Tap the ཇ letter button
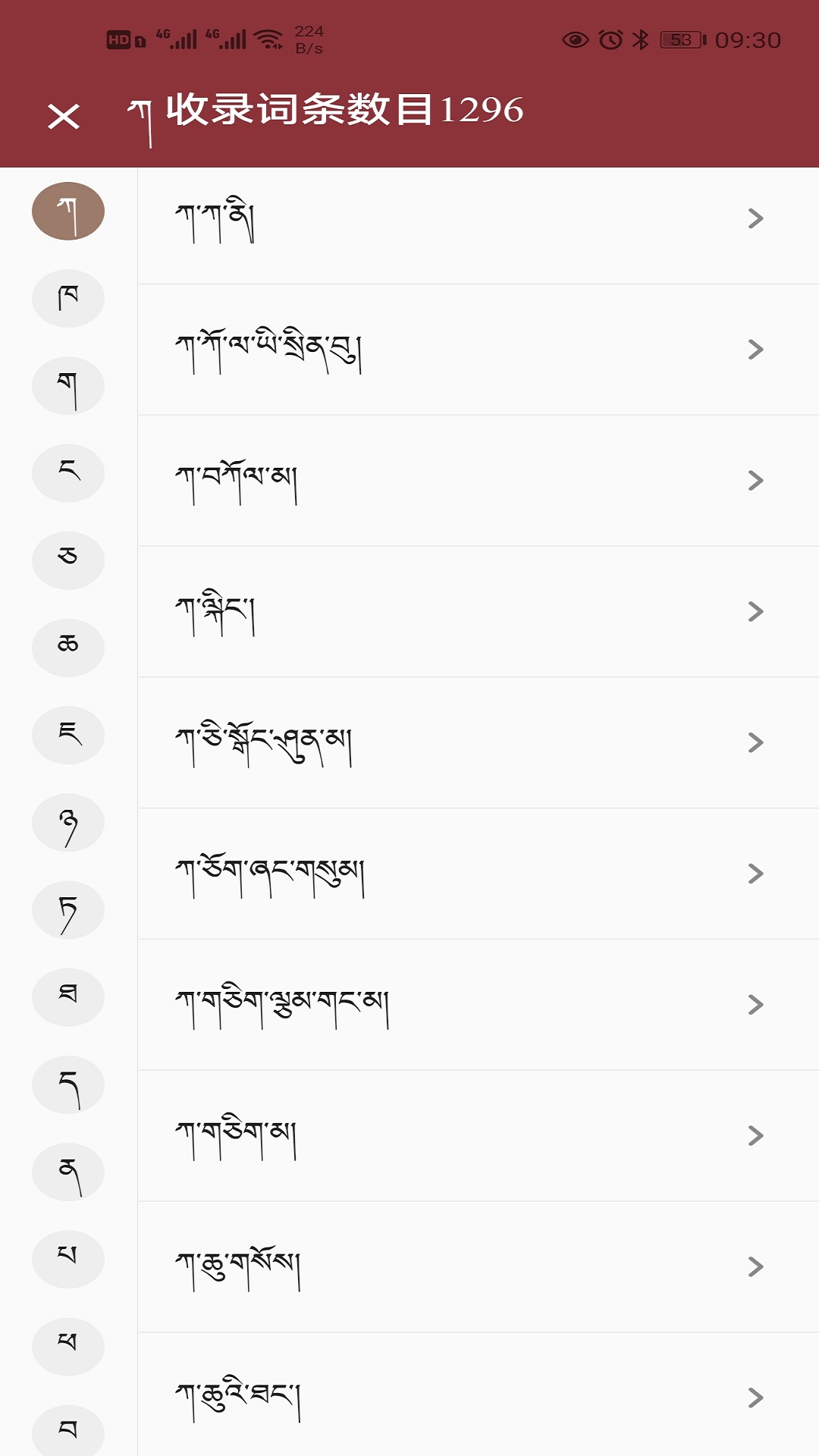The height and width of the screenshot is (1456, 819). coord(68,735)
